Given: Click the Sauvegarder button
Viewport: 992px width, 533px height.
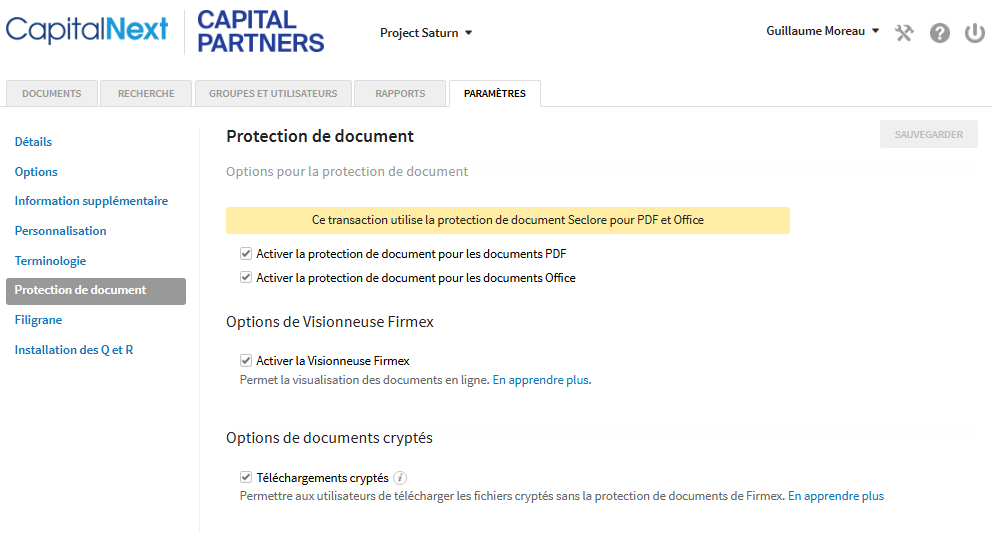Looking at the screenshot, I should [929, 134].
